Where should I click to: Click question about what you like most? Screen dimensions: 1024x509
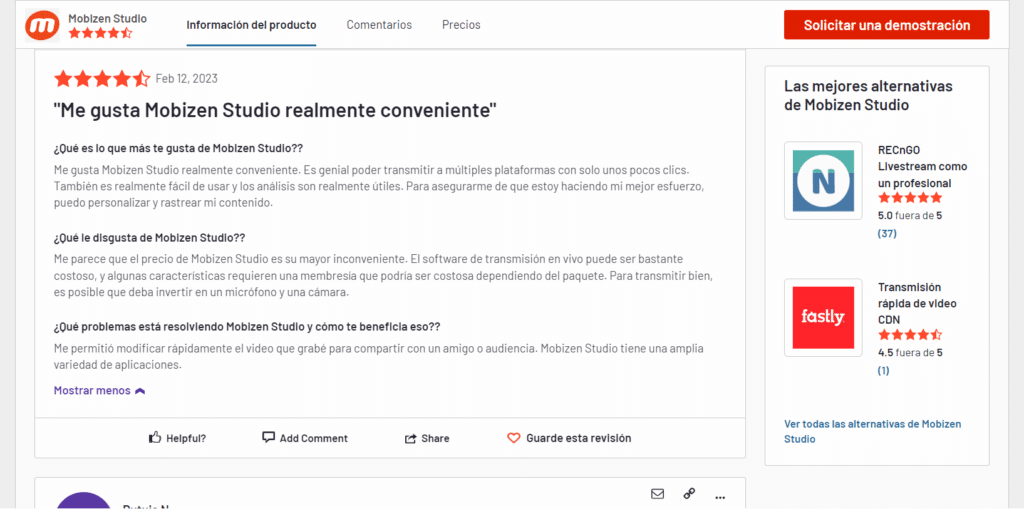click(178, 148)
